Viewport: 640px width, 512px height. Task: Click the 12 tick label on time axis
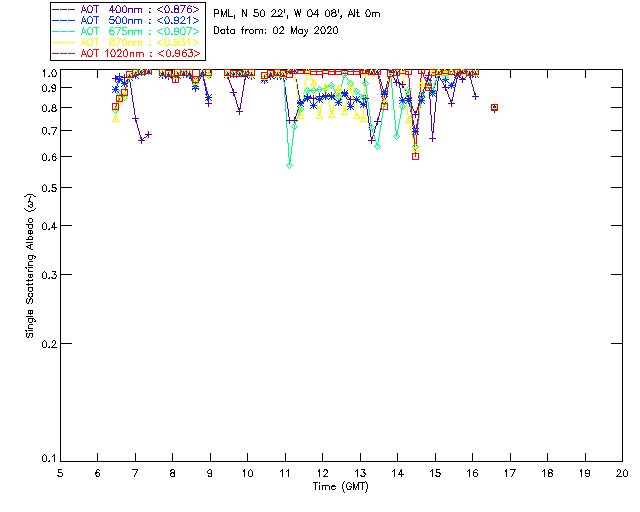click(322, 472)
